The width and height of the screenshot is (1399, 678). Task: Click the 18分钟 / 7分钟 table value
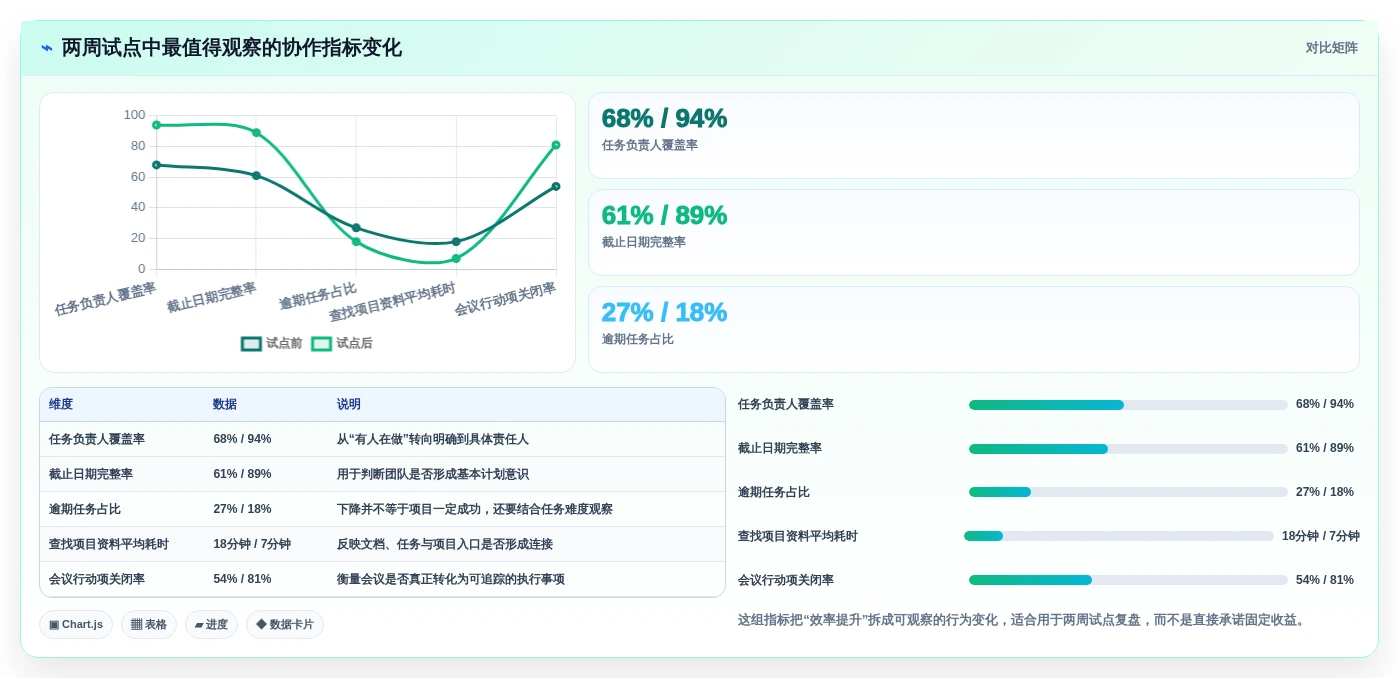pyautogui.click(x=252, y=544)
